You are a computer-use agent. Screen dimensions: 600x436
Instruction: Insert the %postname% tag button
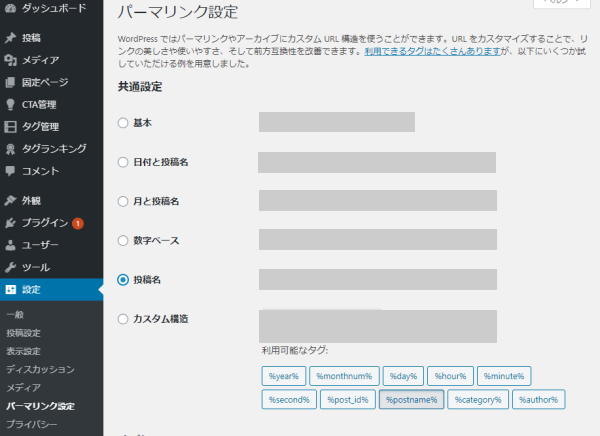click(411, 399)
